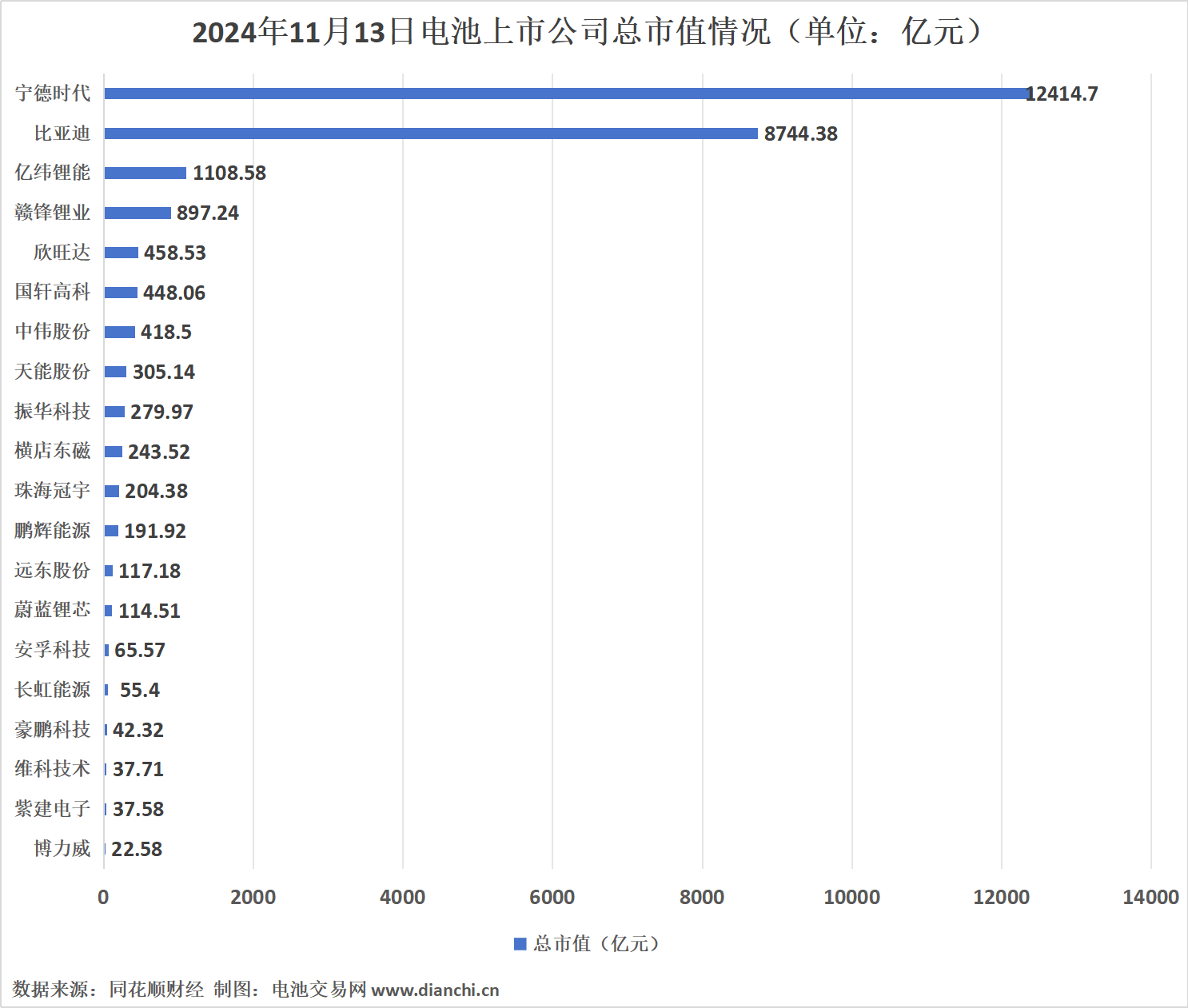
Task: Click data label 55.4
Action: pos(140,690)
